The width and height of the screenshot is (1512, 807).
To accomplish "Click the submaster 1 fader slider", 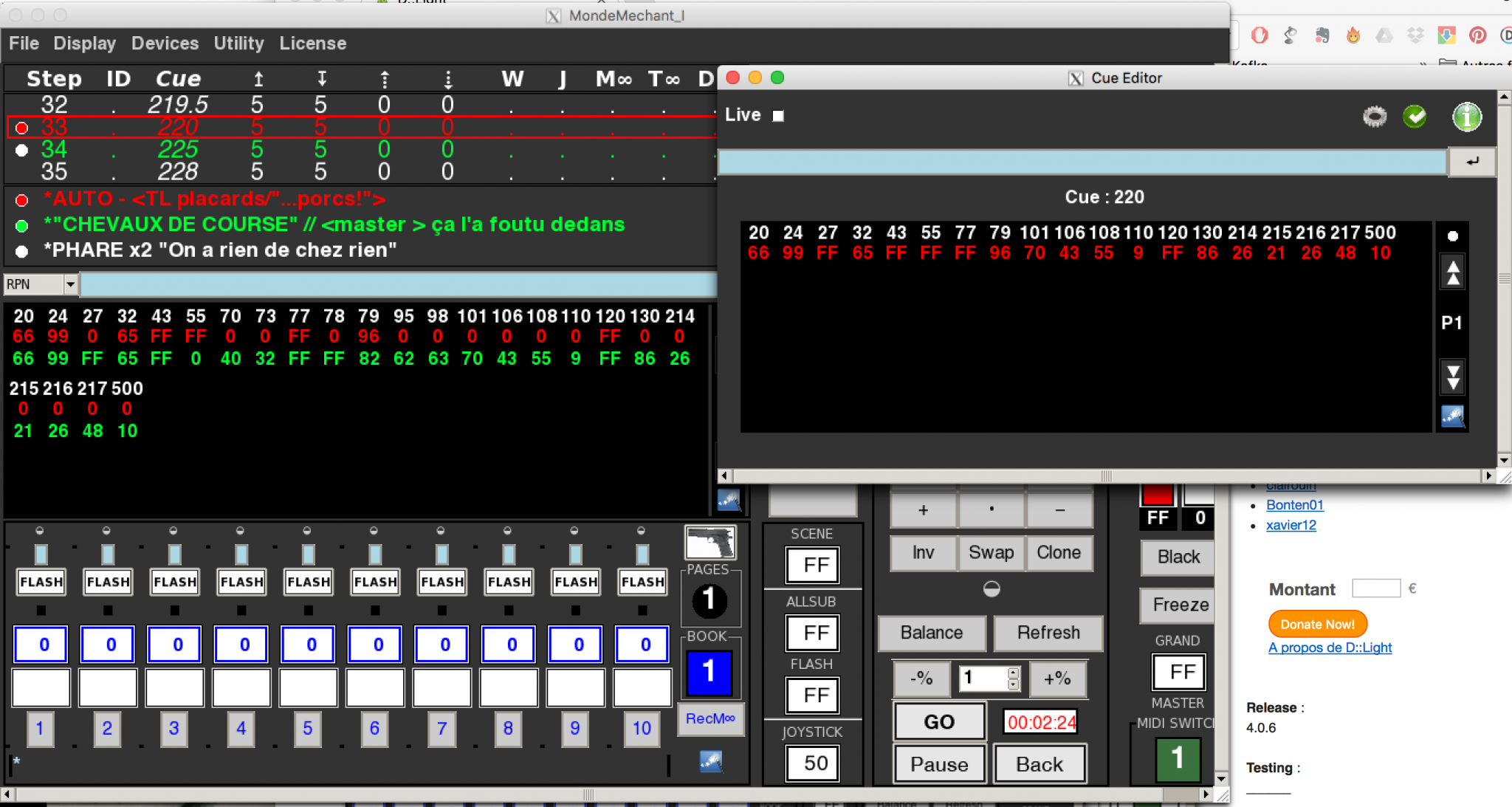I will tap(41, 554).
